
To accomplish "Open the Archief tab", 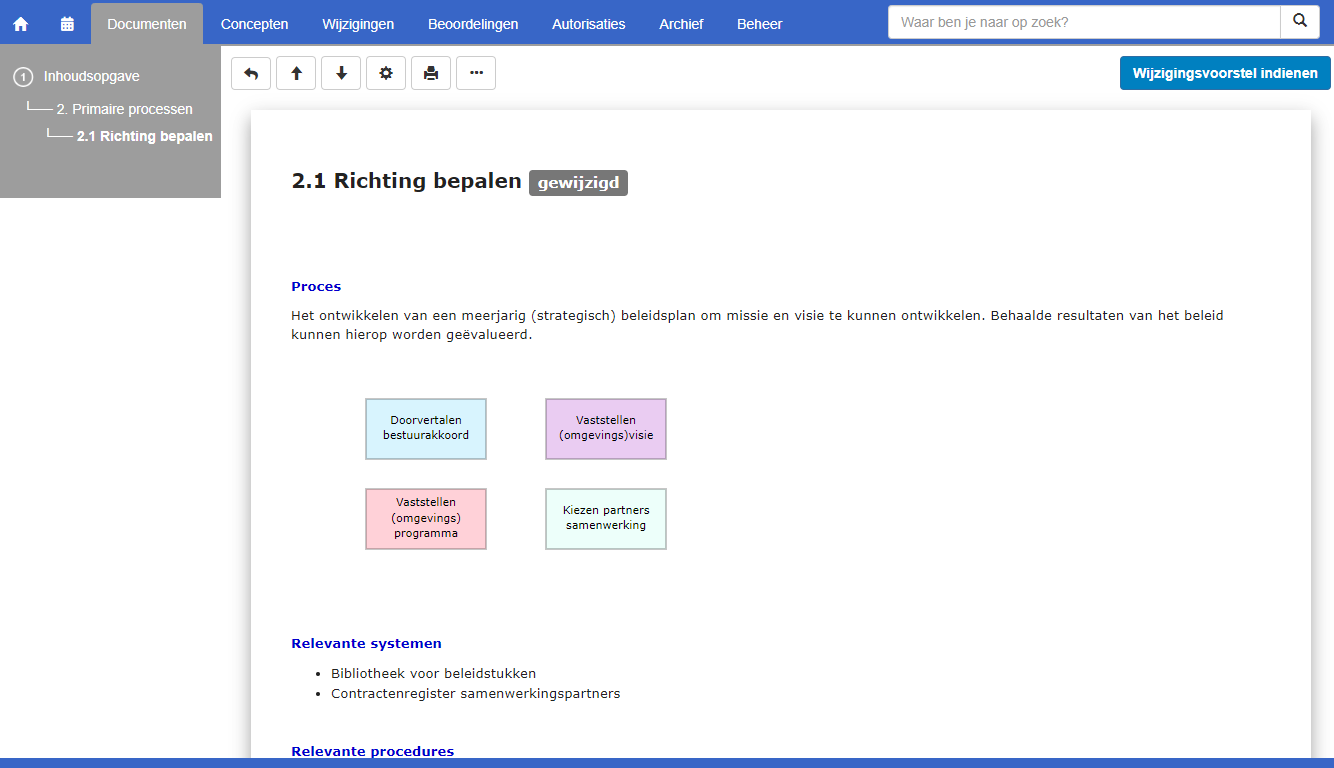I will (681, 24).
